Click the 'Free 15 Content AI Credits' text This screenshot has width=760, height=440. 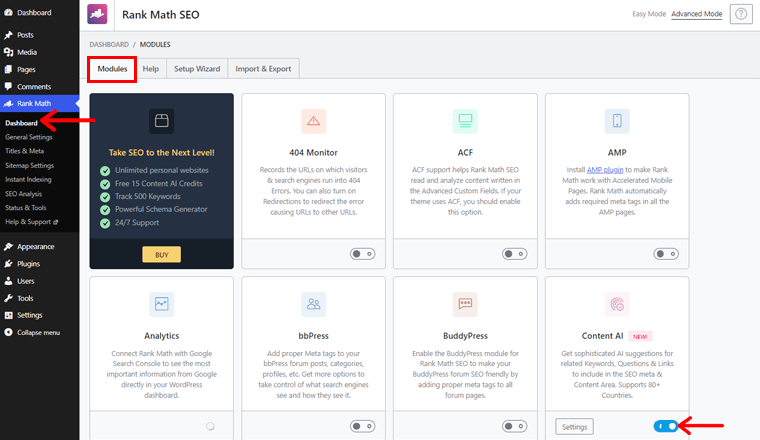click(x=158, y=184)
